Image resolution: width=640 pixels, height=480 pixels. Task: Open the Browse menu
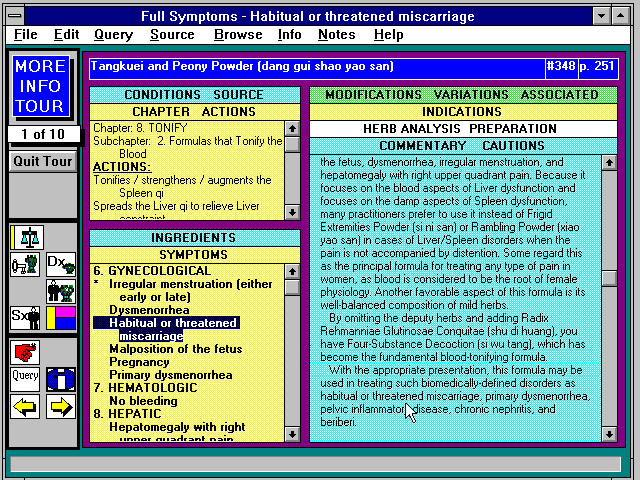point(238,34)
